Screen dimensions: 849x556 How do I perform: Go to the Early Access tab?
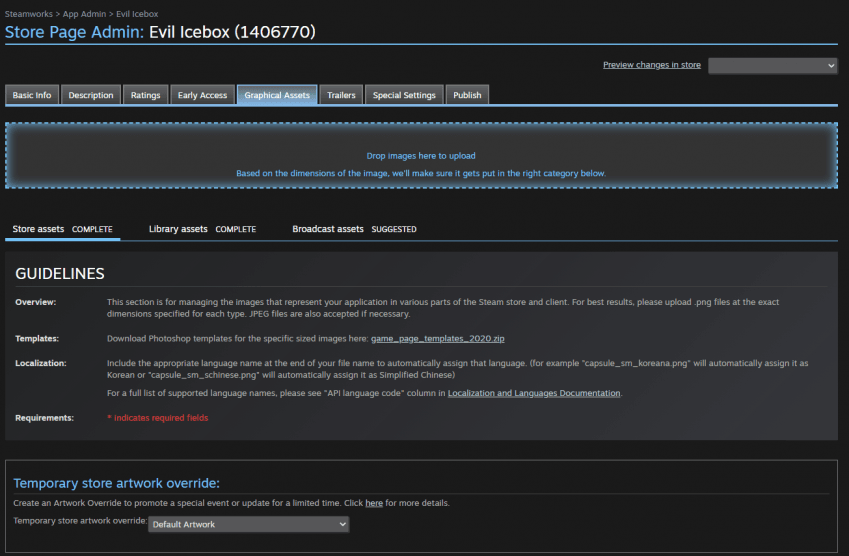tap(203, 95)
